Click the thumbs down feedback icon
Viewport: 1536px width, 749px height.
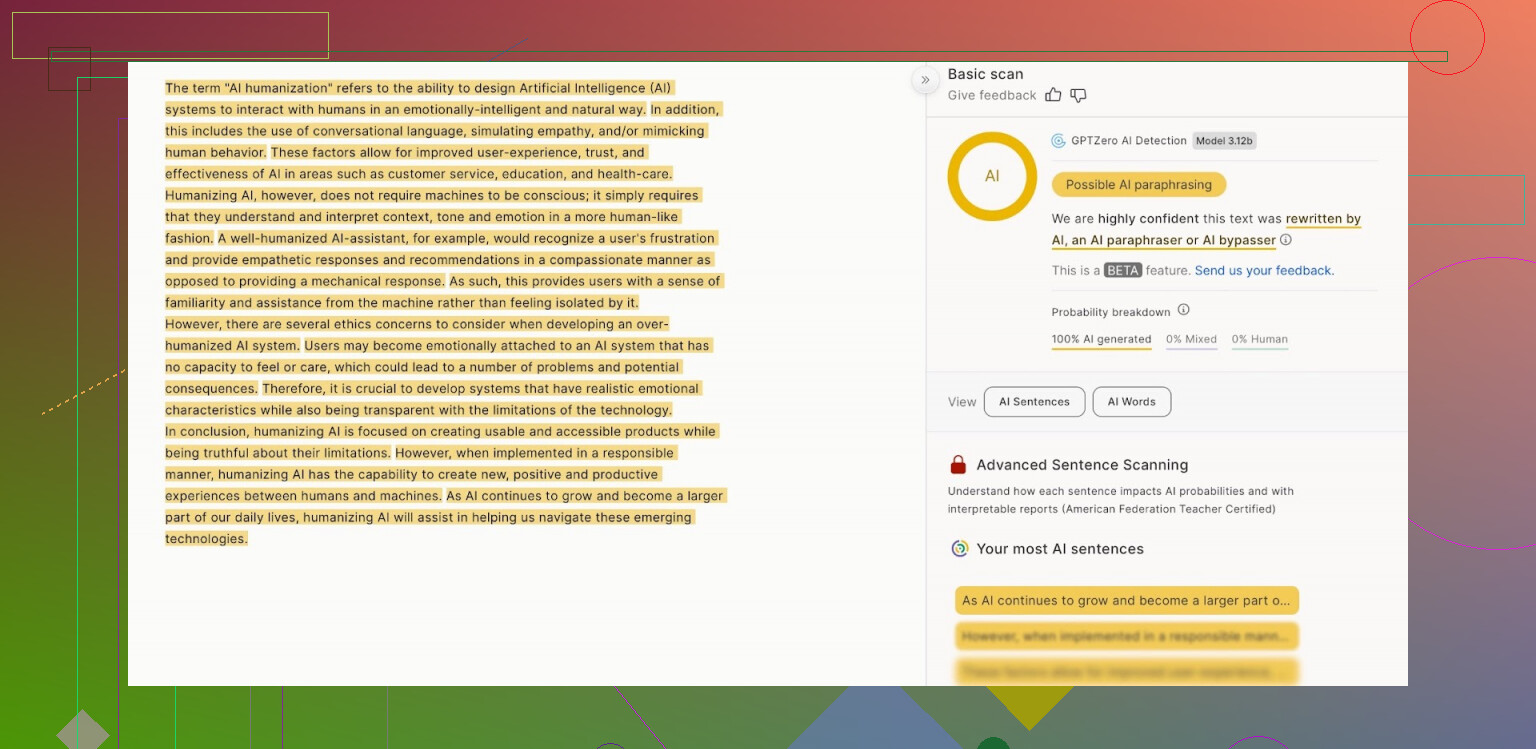point(1078,95)
